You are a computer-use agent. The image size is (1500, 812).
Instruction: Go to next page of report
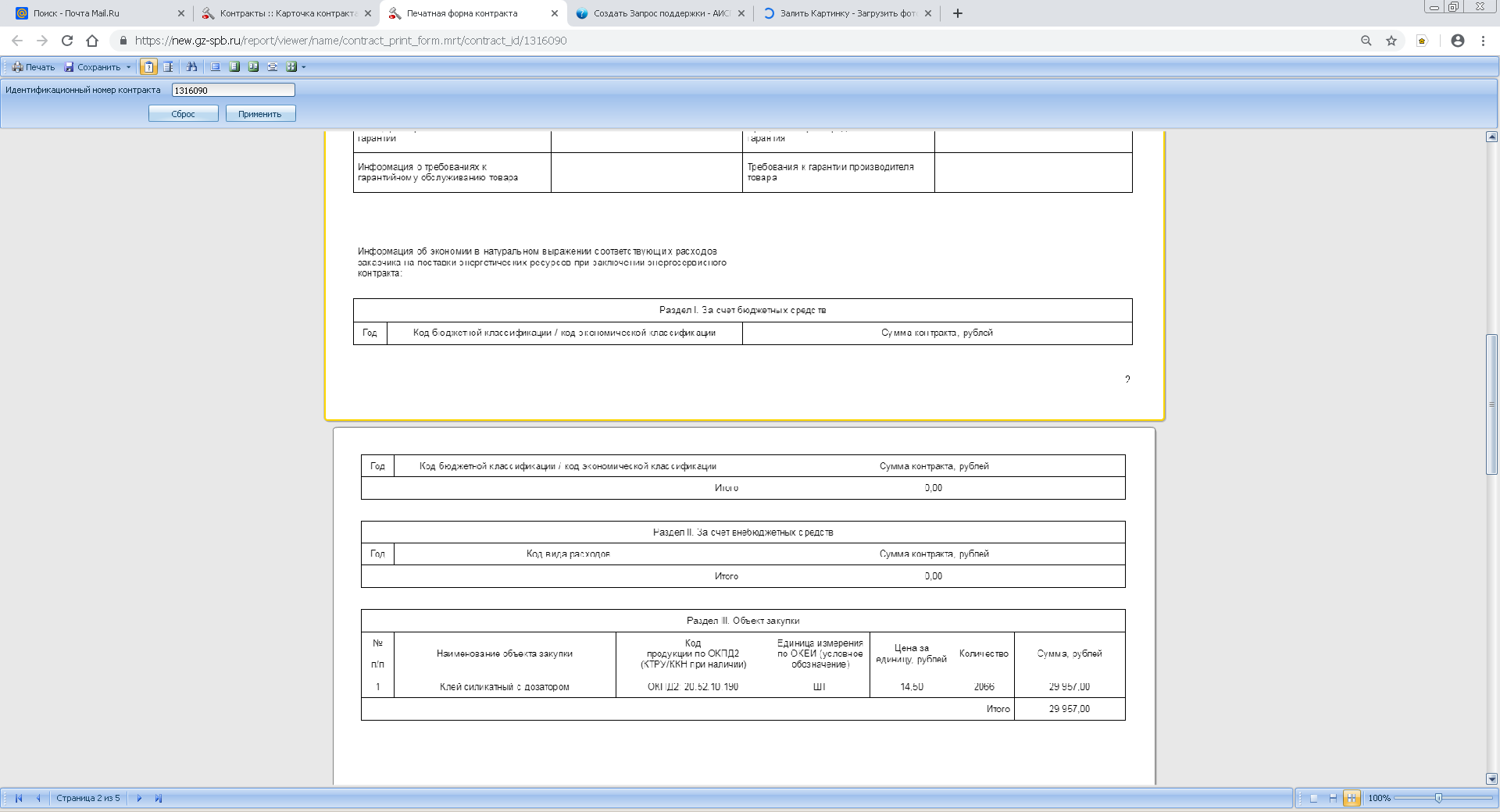coord(139,798)
